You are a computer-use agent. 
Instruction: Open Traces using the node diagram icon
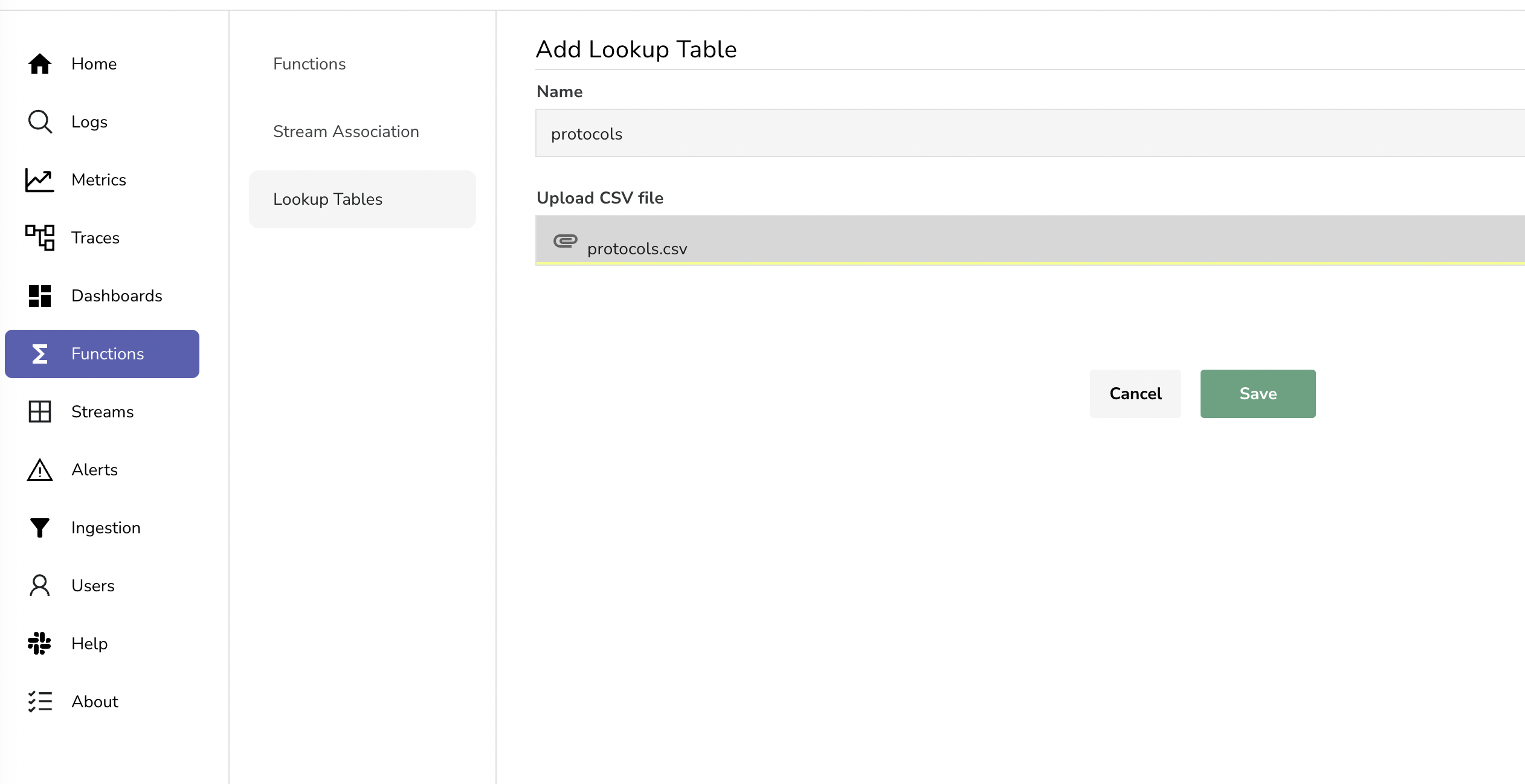(x=39, y=237)
